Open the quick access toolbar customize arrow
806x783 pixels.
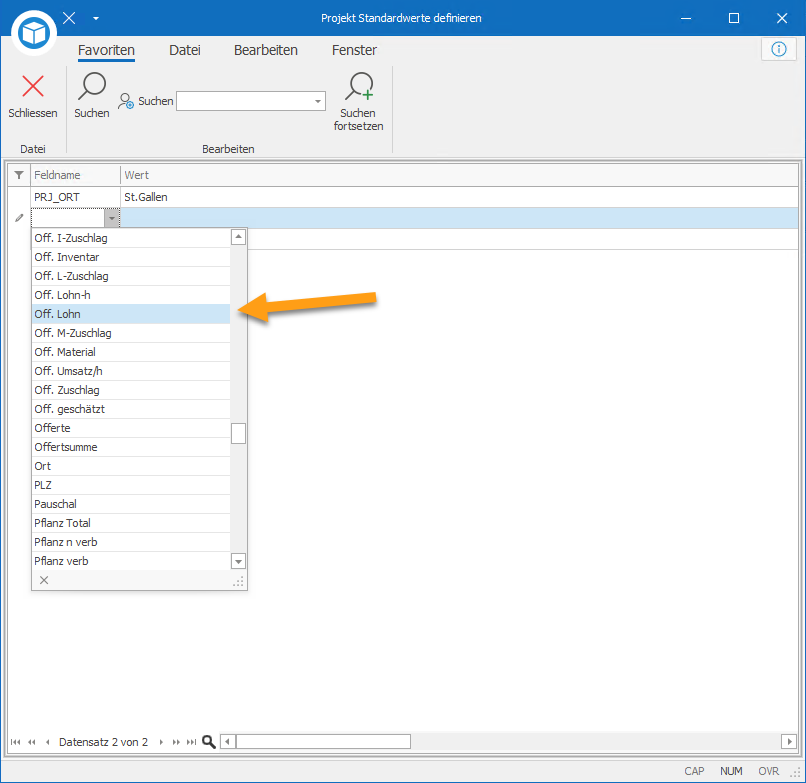click(x=96, y=19)
